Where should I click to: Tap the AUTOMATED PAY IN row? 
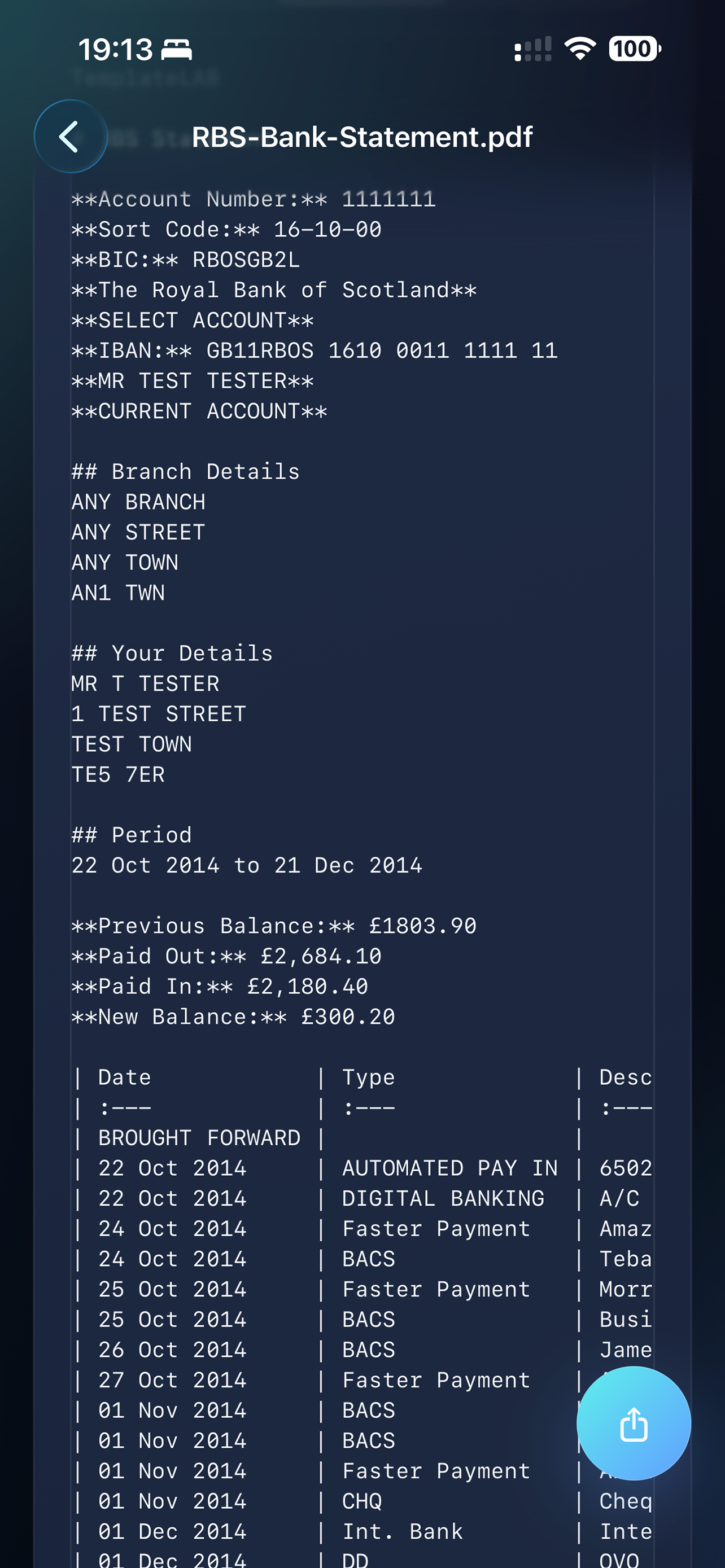click(x=362, y=1168)
